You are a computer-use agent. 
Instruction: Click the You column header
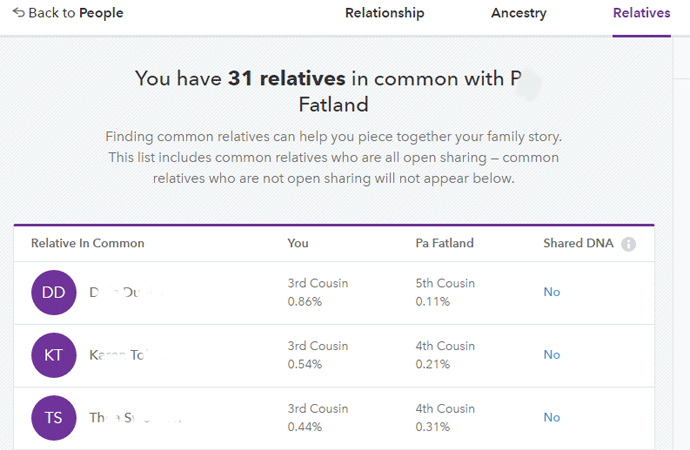pos(298,243)
